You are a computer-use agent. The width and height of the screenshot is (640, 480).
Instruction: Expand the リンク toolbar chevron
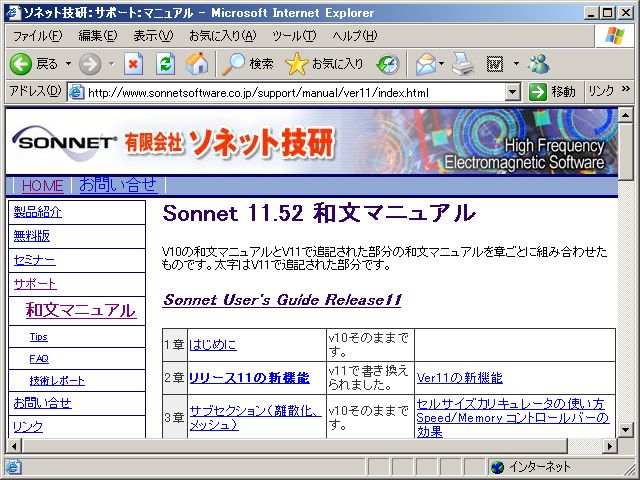[x=626, y=89]
